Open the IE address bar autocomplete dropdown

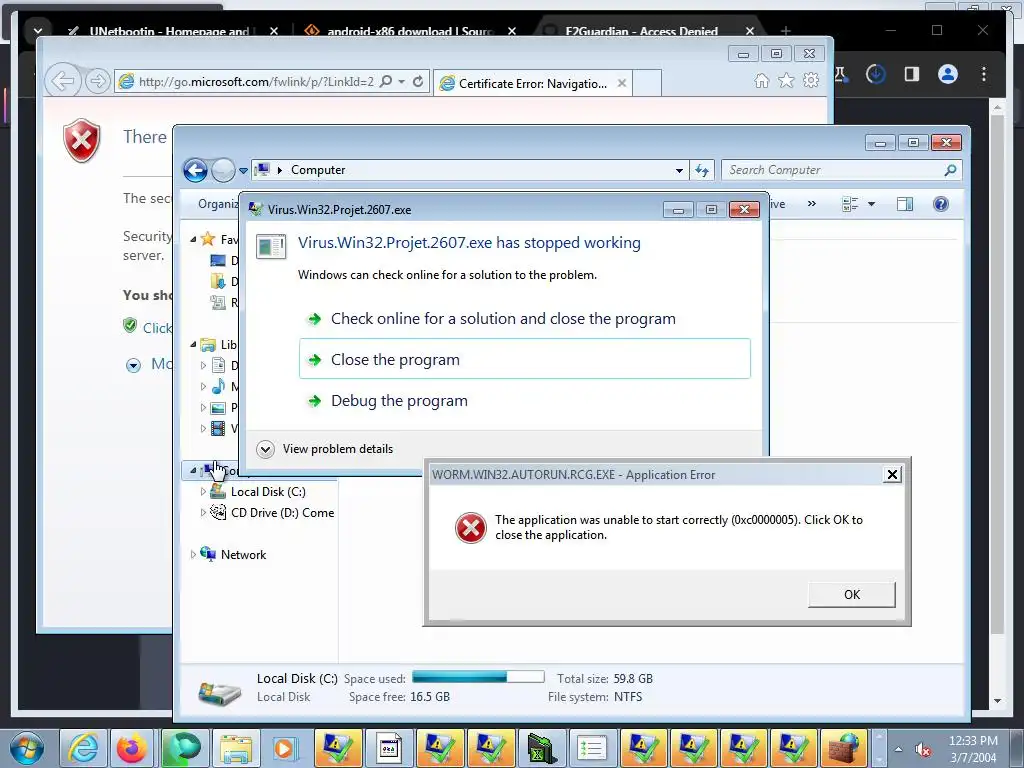(401, 82)
